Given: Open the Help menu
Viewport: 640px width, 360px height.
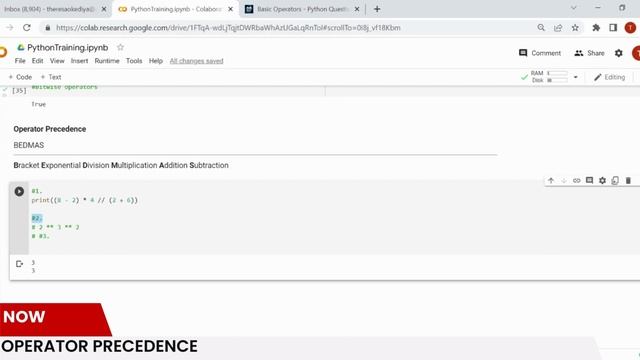Looking at the screenshot, I should 156,61.
